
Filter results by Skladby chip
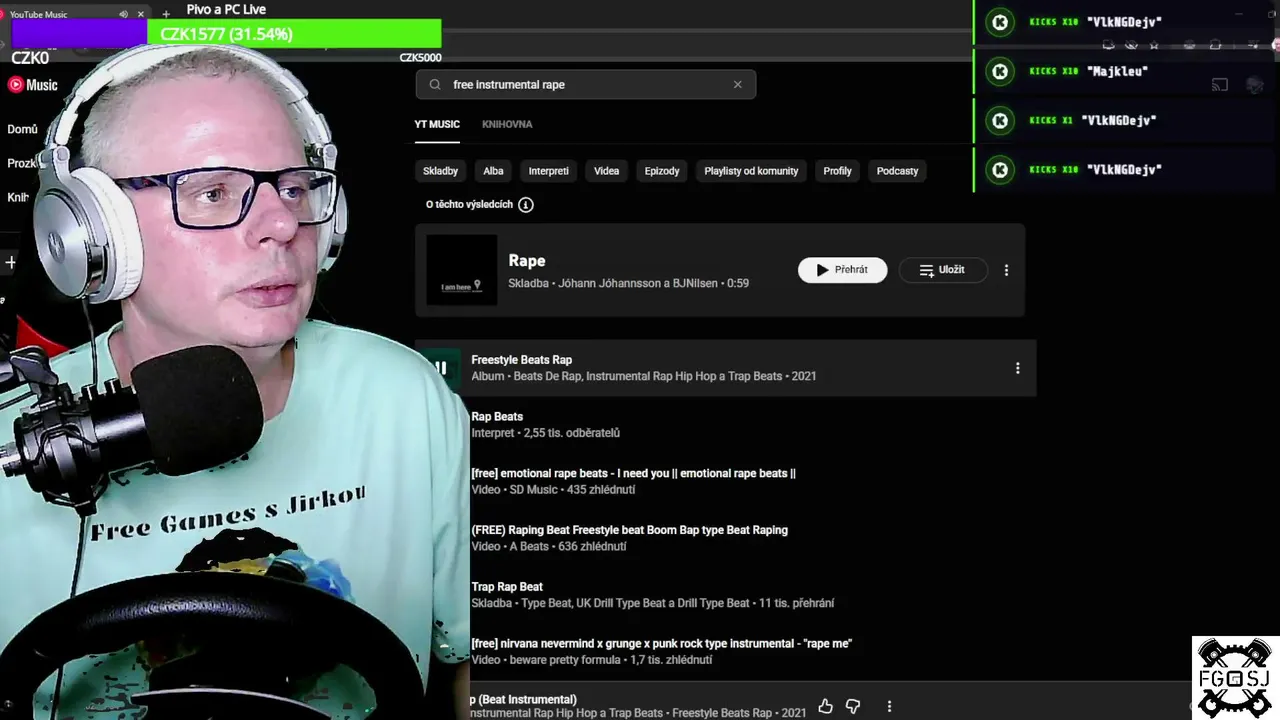440,171
